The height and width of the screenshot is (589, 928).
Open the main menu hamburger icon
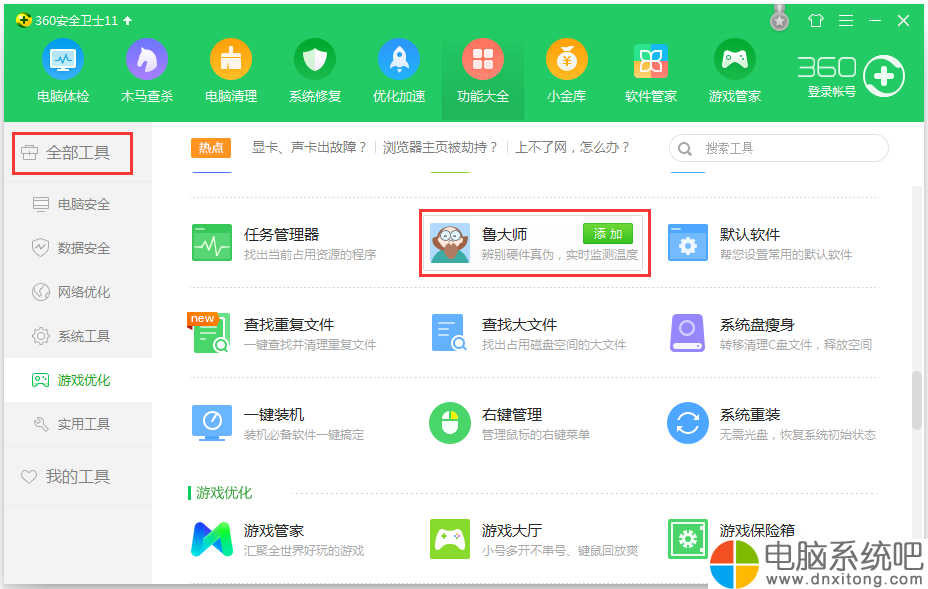coord(846,21)
